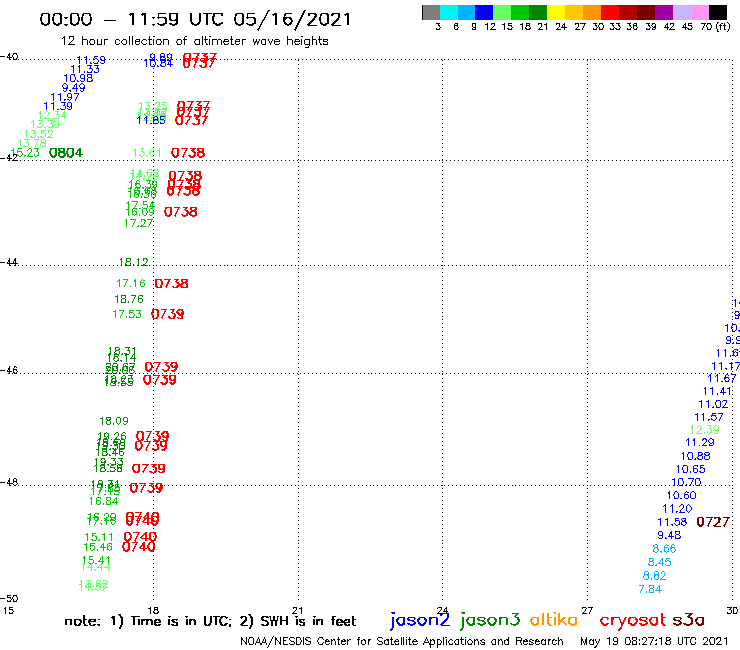This screenshot has width=740, height=650.
Task: Click the wave height value 9.49
Action: (74, 88)
